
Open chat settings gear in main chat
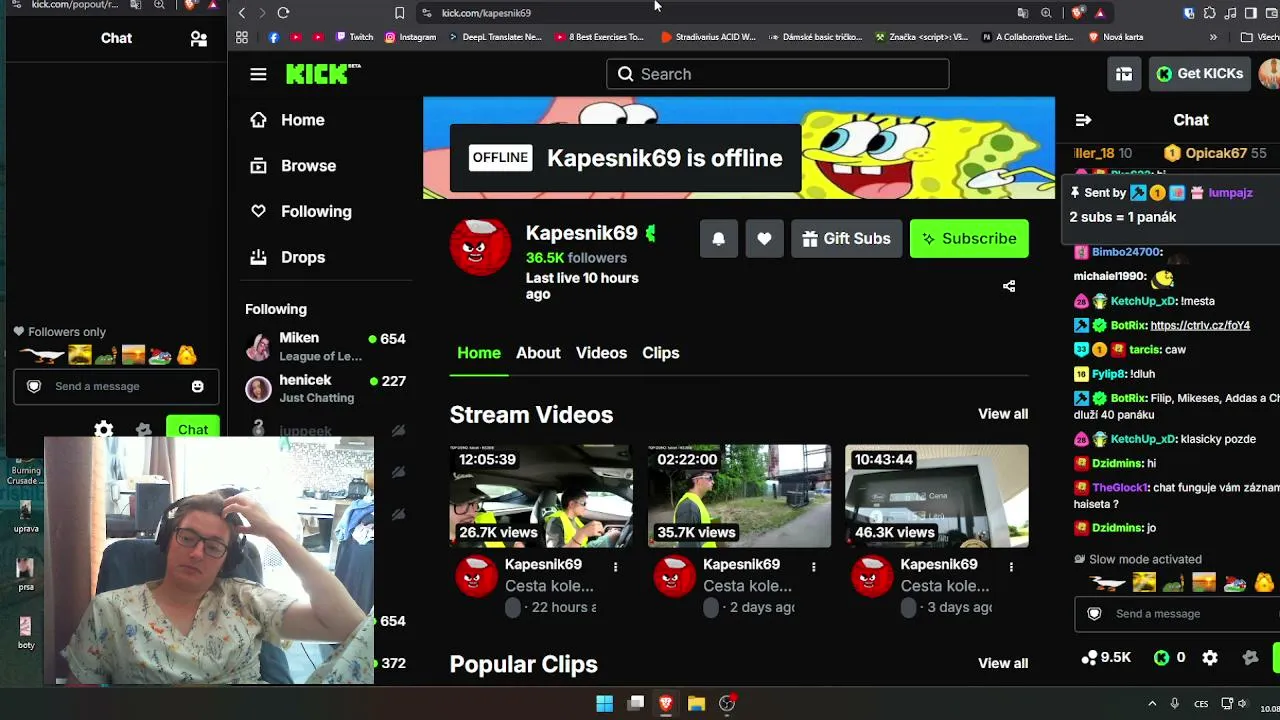pyautogui.click(x=1210, y=658)
